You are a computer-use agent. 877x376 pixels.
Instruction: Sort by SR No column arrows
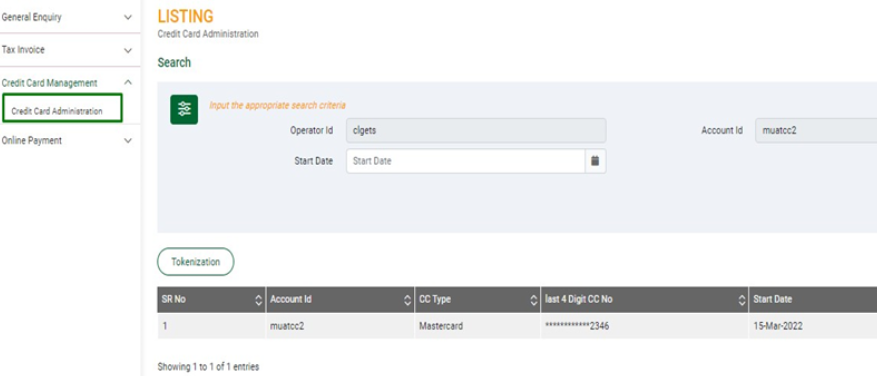[x=258, y=300]
